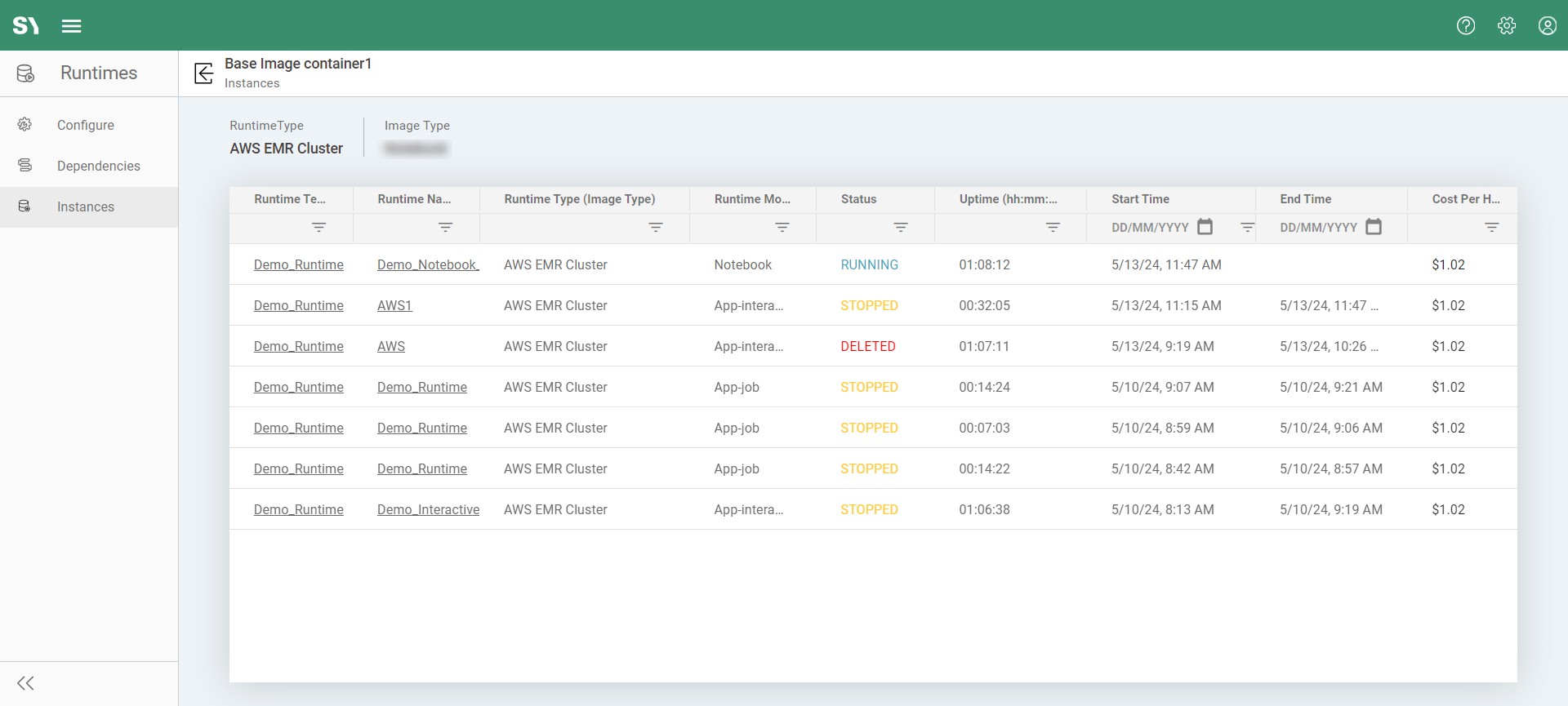Open Cost Per Hour column filter
The width and height of the screenshot is (1568, 706).
(1492, 228)
